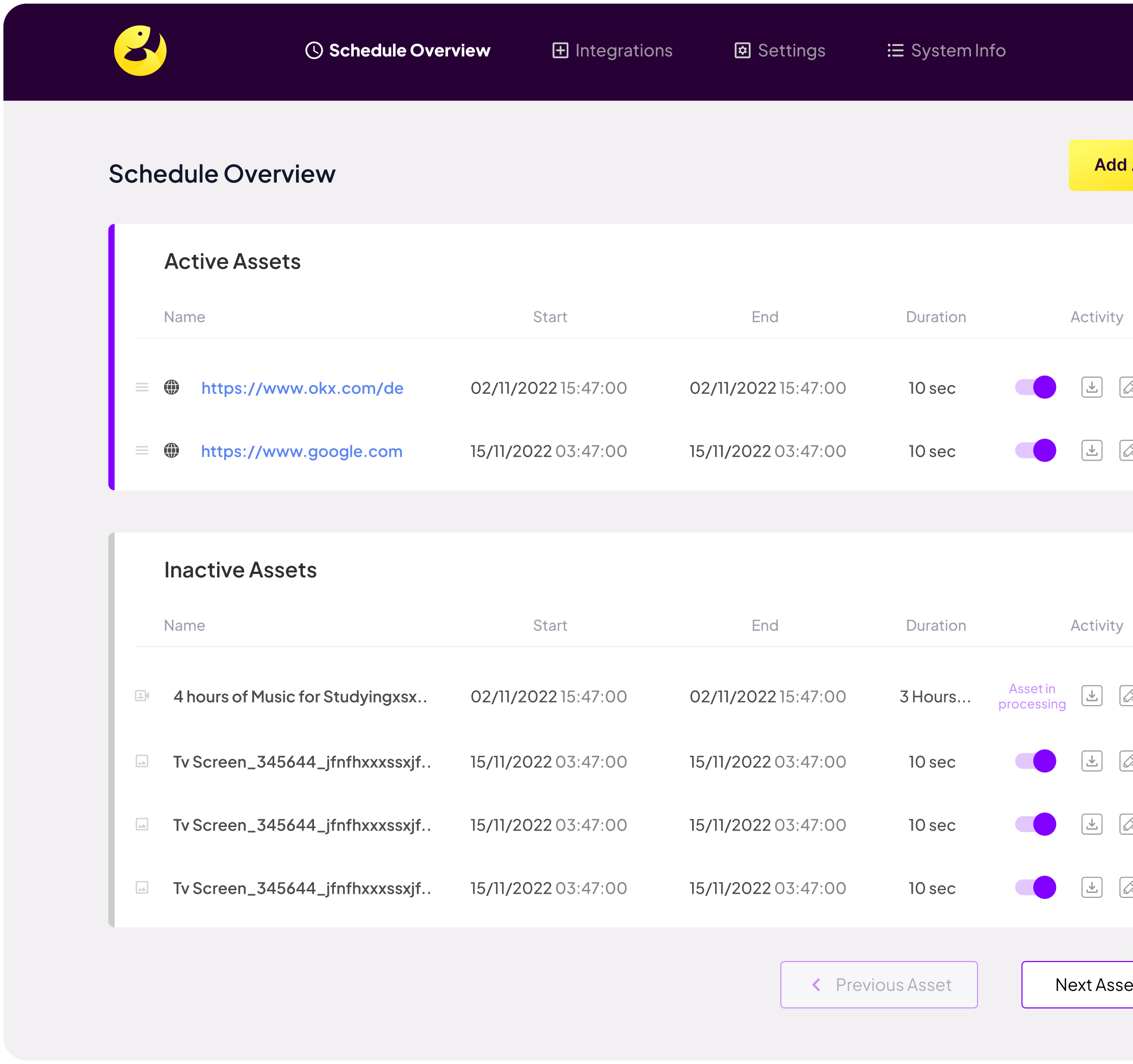The height and width of the screenshot is (1064, 1133).
Task: Go to the Settings tab
Action: (x=780, y=51)
